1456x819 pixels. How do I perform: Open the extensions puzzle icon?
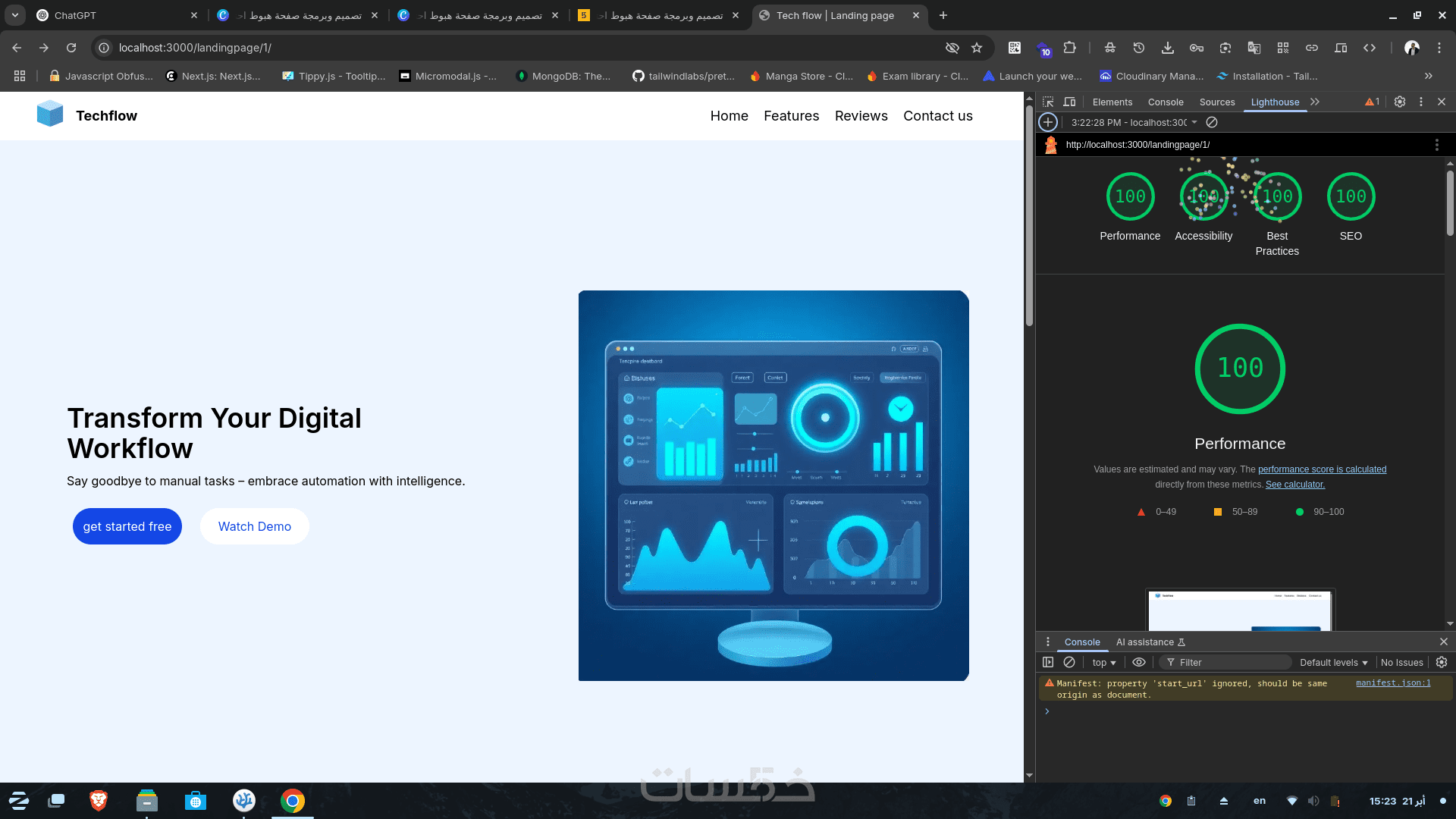tap(1069, 48)
